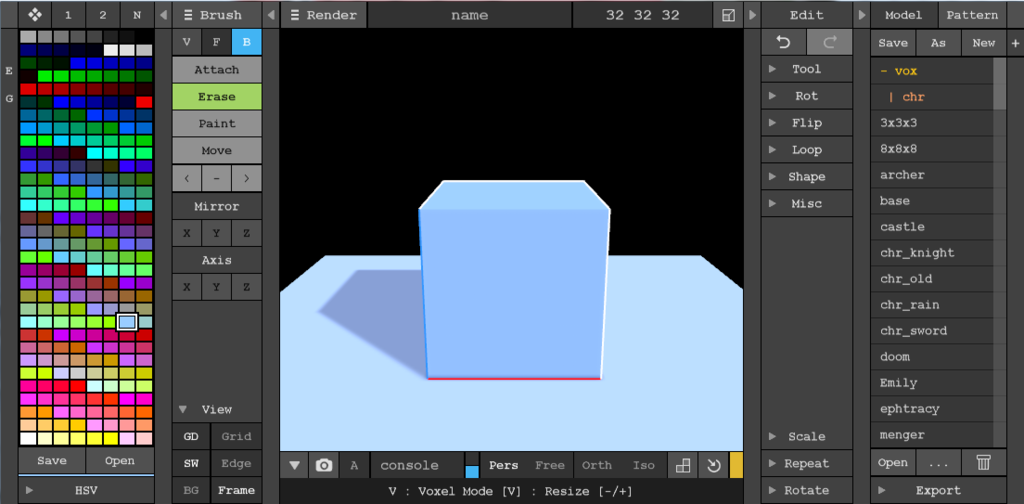Click the next brush arrow '>'
The height and width of the screenshot is (504, 1024).
coord(246,178)
